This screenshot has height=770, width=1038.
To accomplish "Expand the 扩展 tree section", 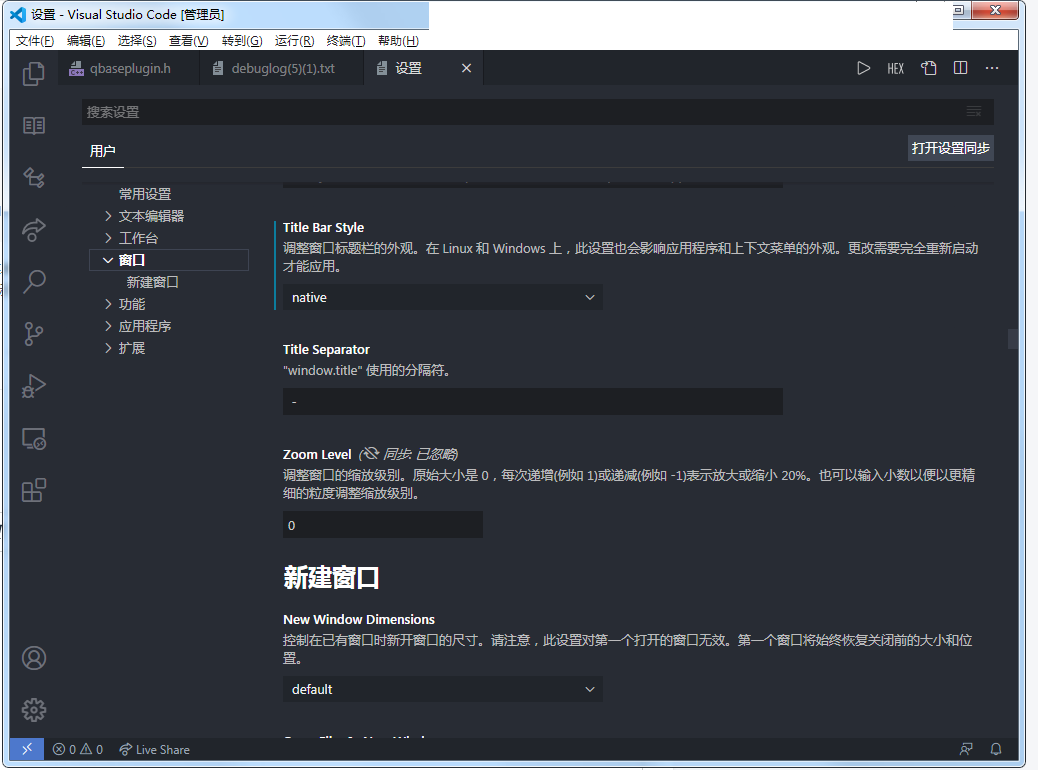I will pyautogui.click(x=108, y=348).
